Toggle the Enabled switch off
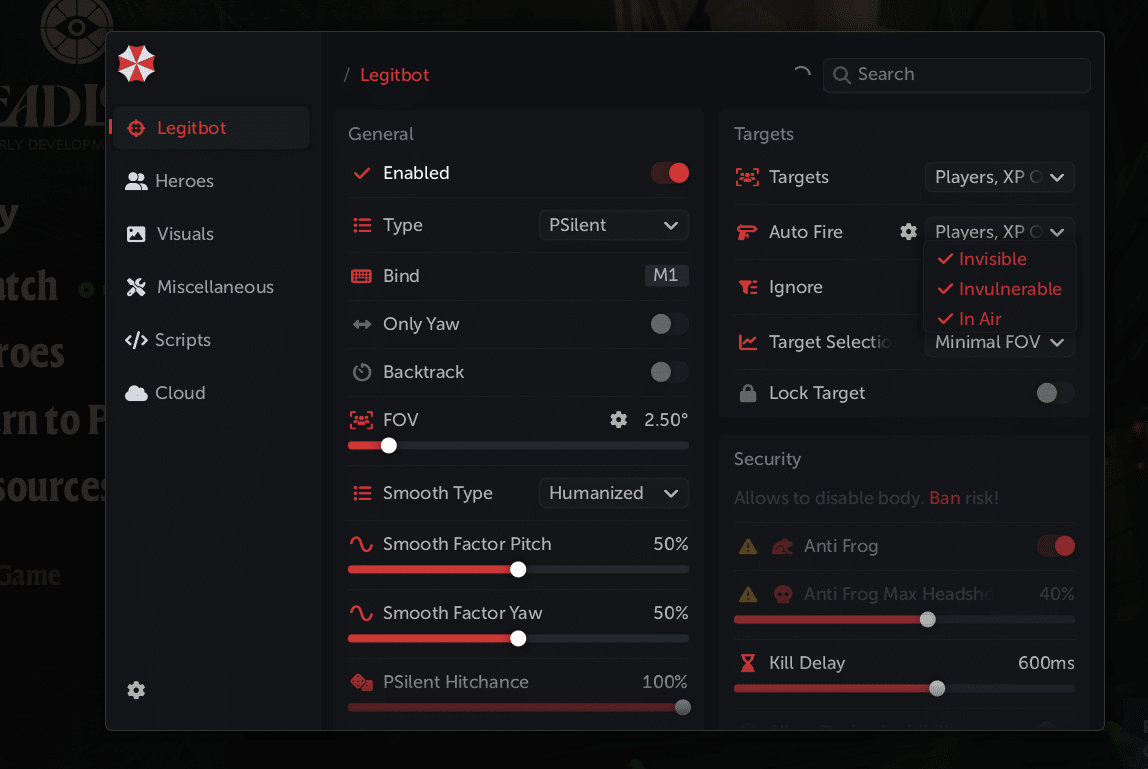This screenshot has width=1148, height=769. (x=670, y=173)
